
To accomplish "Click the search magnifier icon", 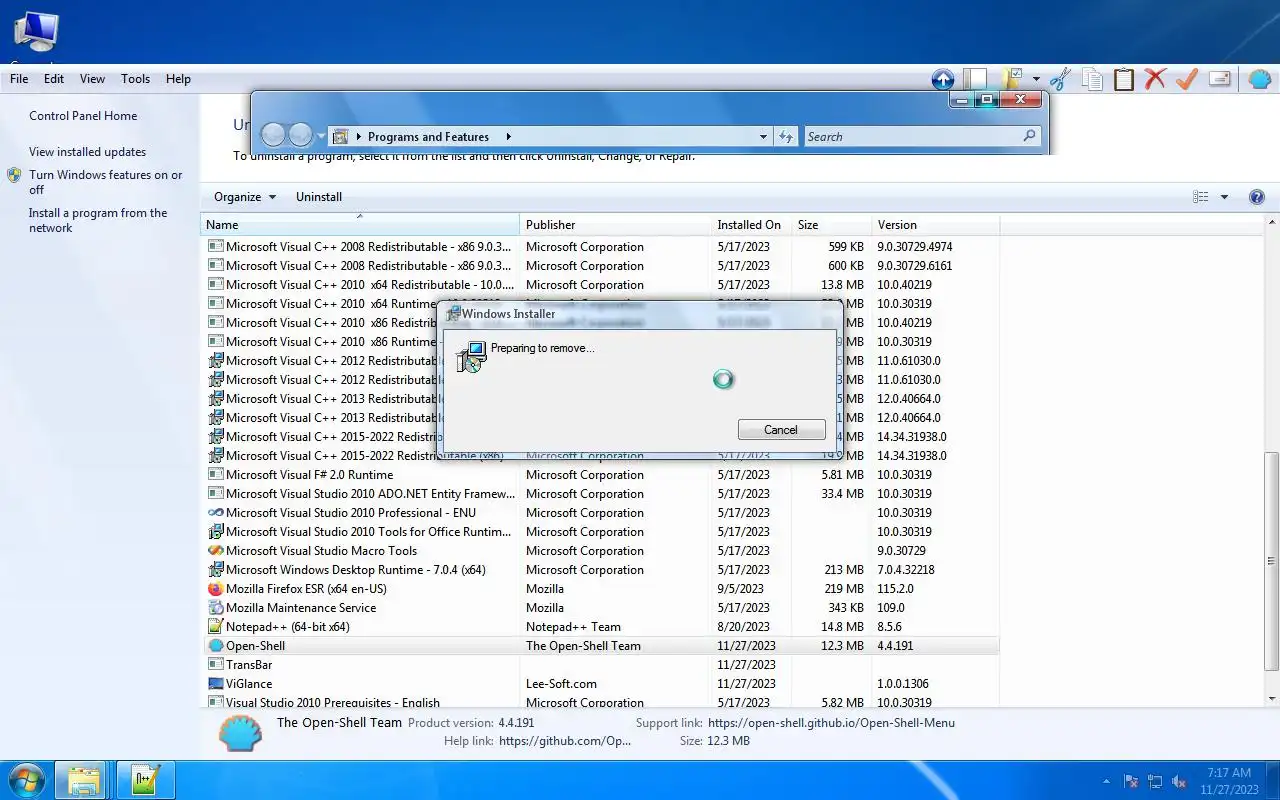I will (x=1029, y=136).
